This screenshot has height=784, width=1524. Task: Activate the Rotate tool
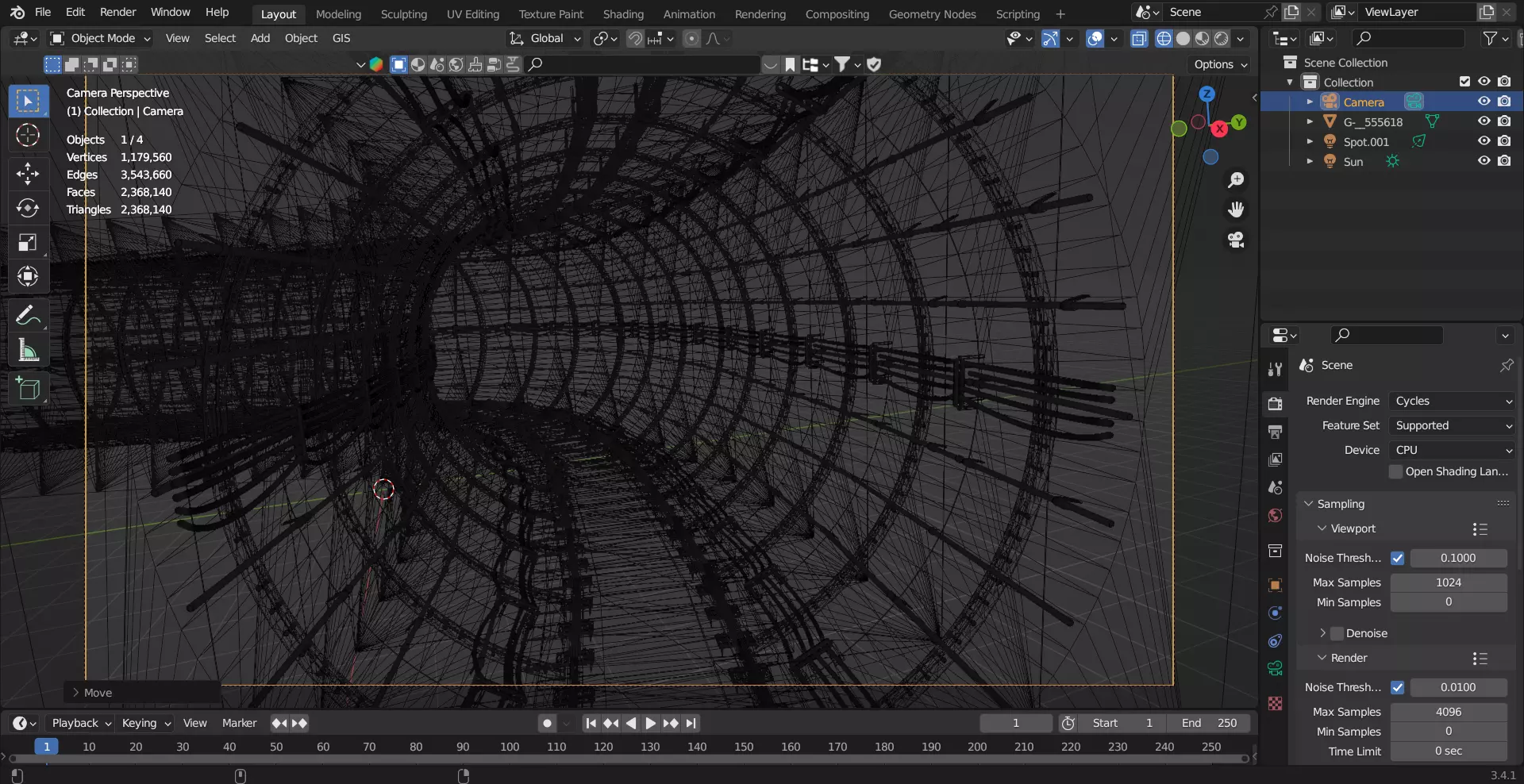click(28, 208)
